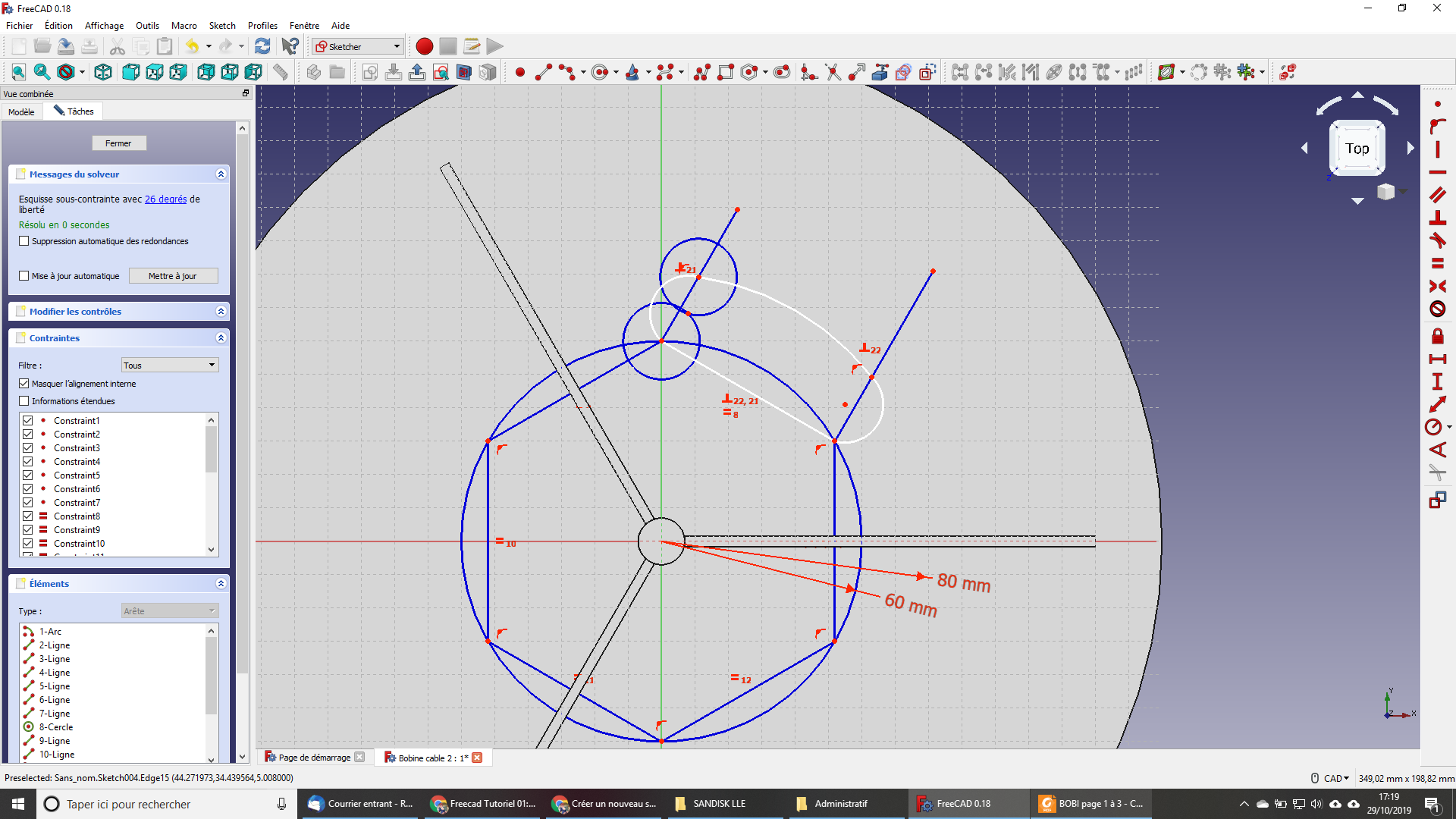The height and width of the screenshot is (819, 1456).
Task: Apply the equality constraint icon
Action: pos(1437,263)
